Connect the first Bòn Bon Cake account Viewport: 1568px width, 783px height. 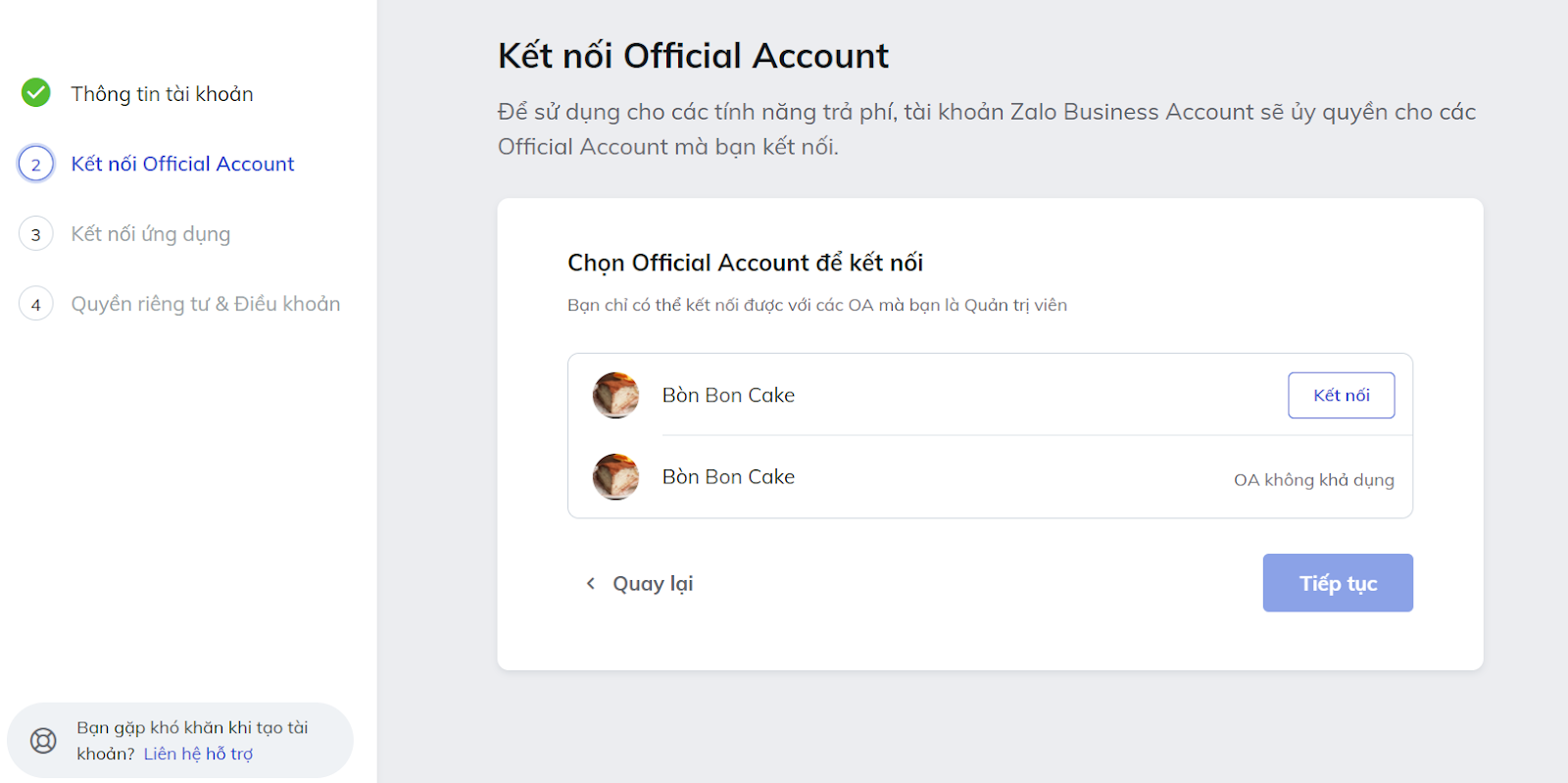[x=1341, y=395]
